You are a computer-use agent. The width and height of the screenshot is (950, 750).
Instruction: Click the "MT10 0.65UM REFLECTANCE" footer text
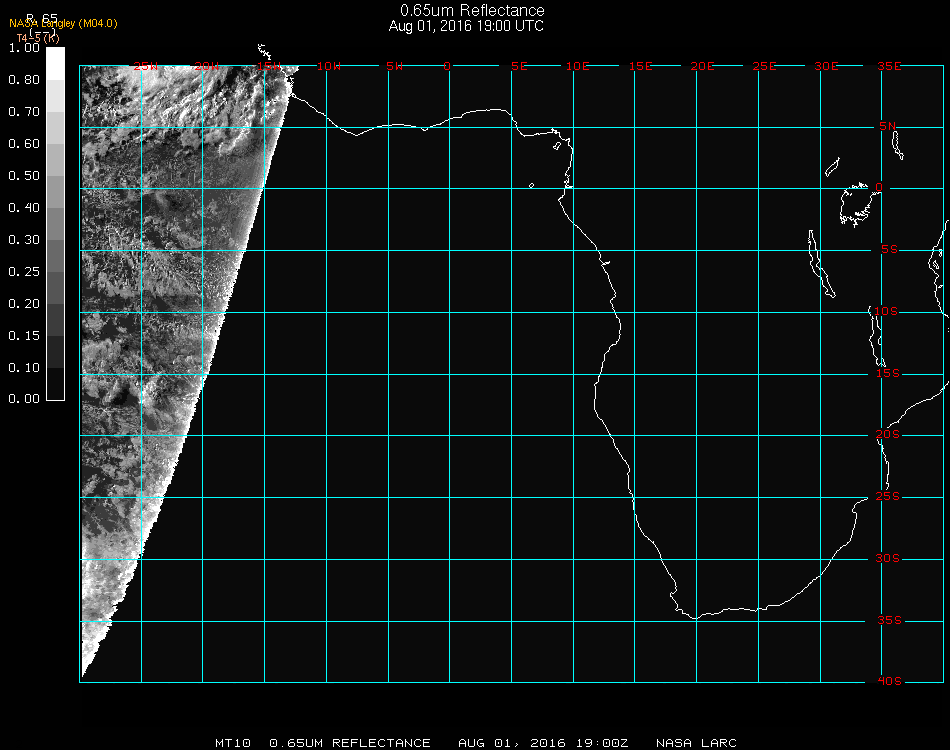323,743
